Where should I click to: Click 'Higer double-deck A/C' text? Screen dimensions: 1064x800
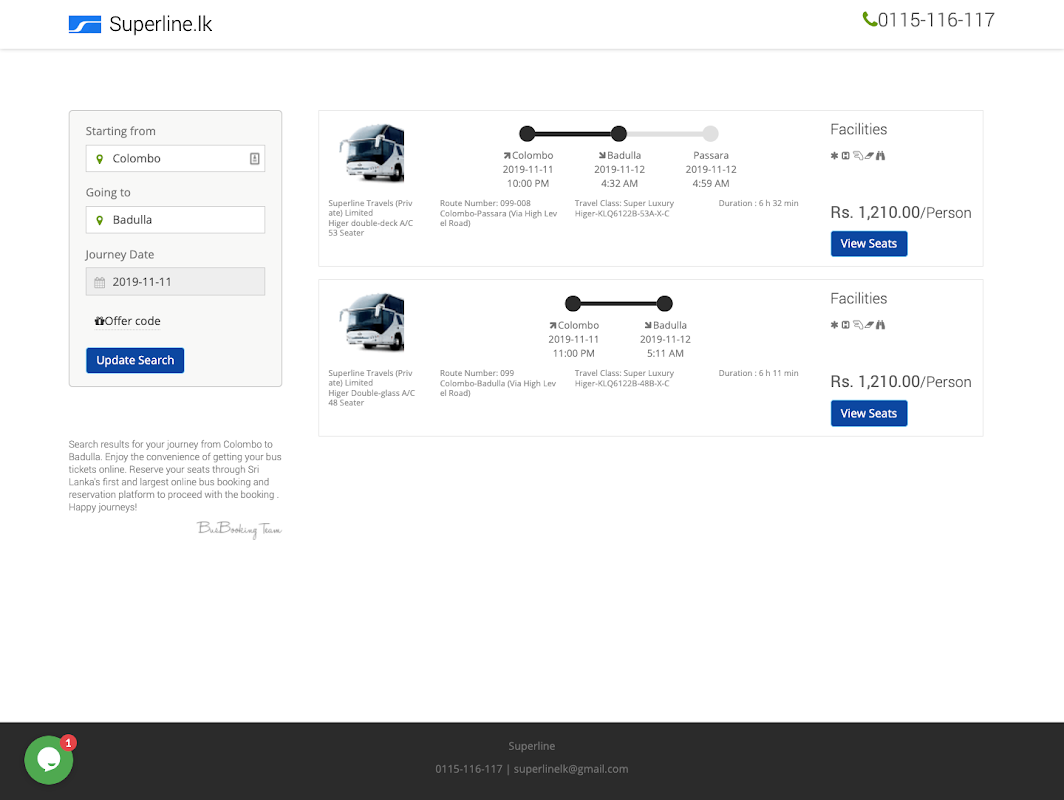[370, 223]
